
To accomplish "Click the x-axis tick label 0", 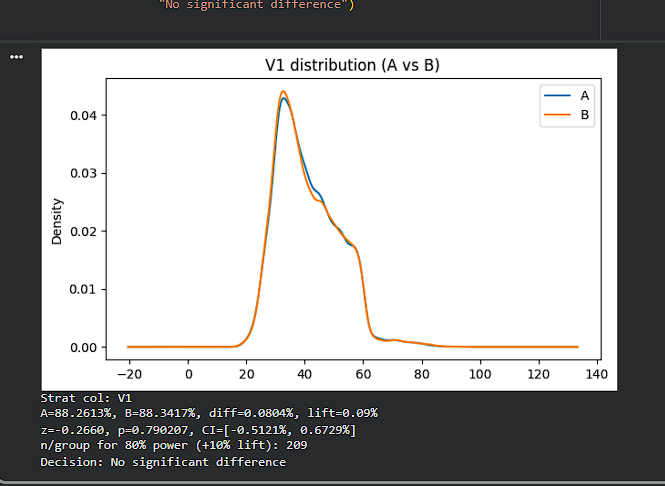I will (189, 374).
